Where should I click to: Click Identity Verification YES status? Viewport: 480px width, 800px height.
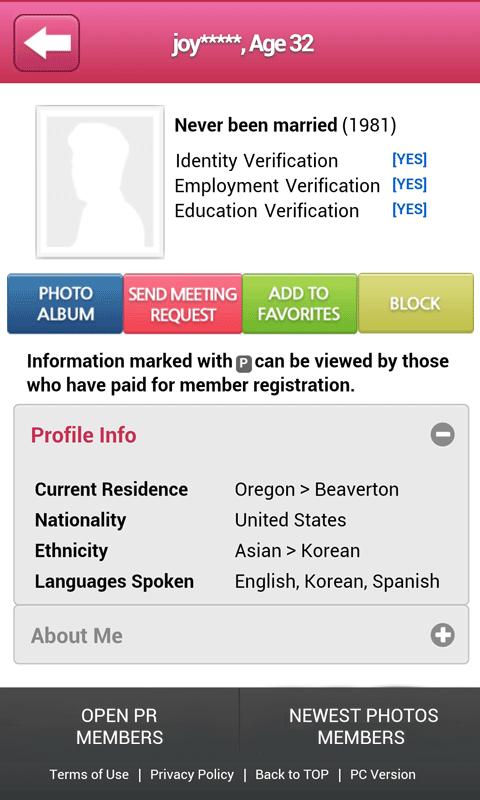tap(409, 160)
